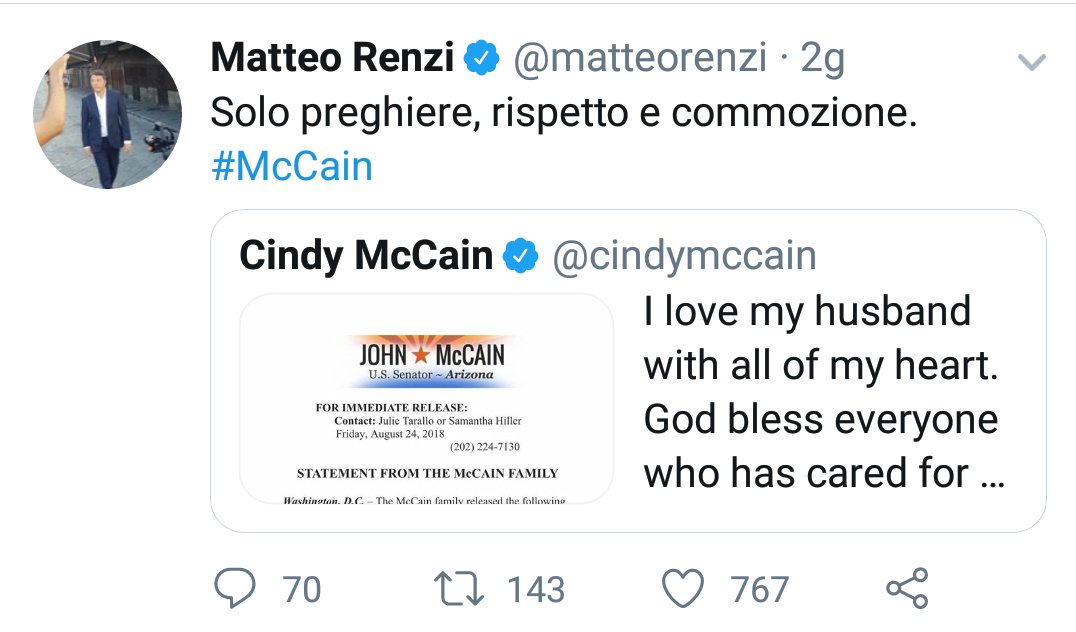
Task: Open the #McCain hashtag link
Action: point(292,166)
